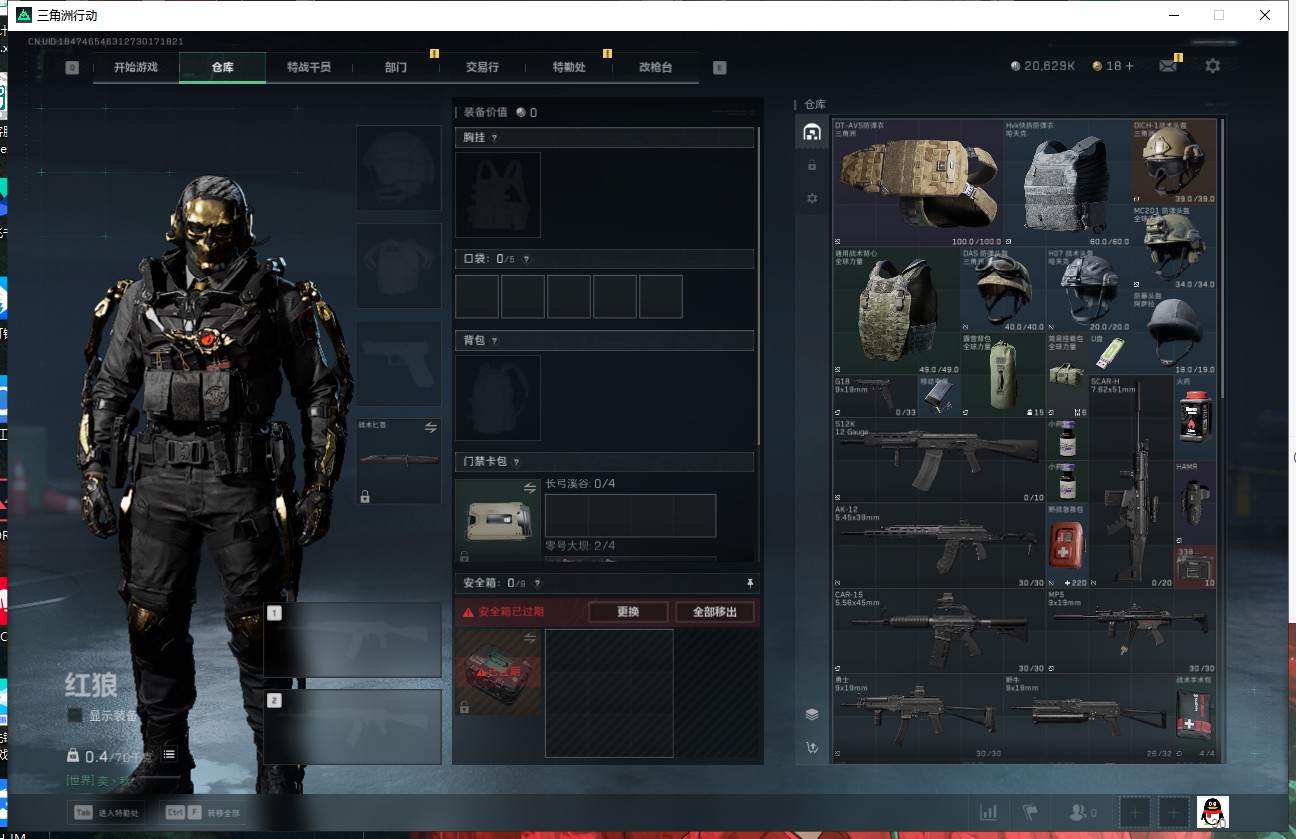
Task: Open the 开始游戏 tab
Action: (x=136, y=67)
